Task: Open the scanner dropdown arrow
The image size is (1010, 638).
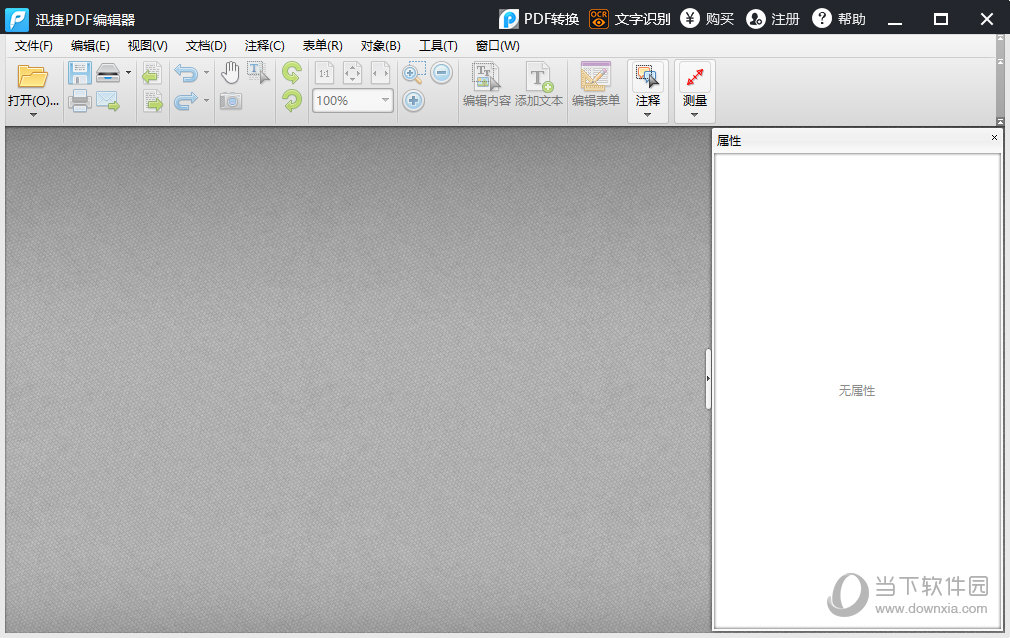Action: click(x=128, y=73)
